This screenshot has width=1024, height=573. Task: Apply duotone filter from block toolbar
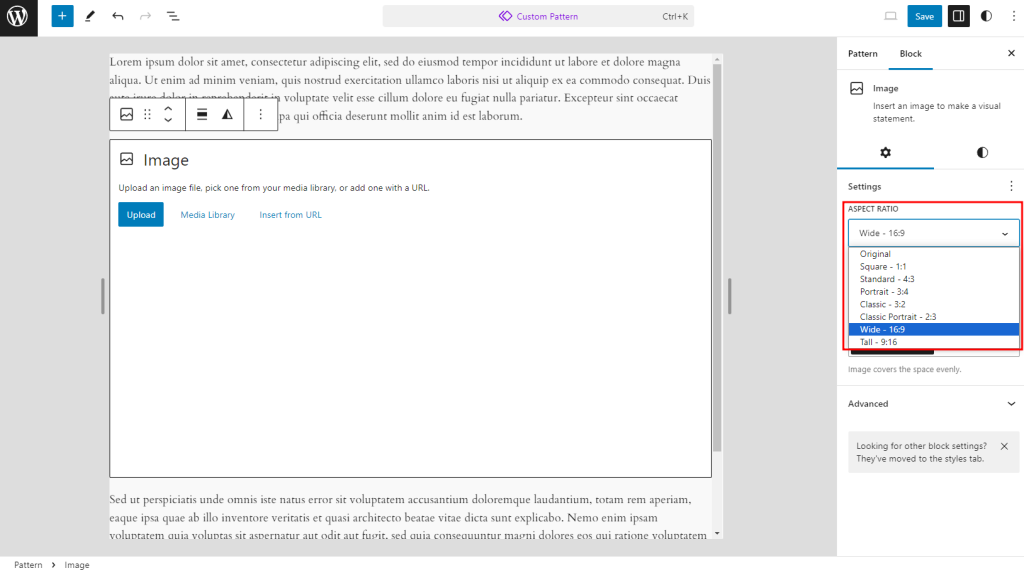(x=227, y=115)
